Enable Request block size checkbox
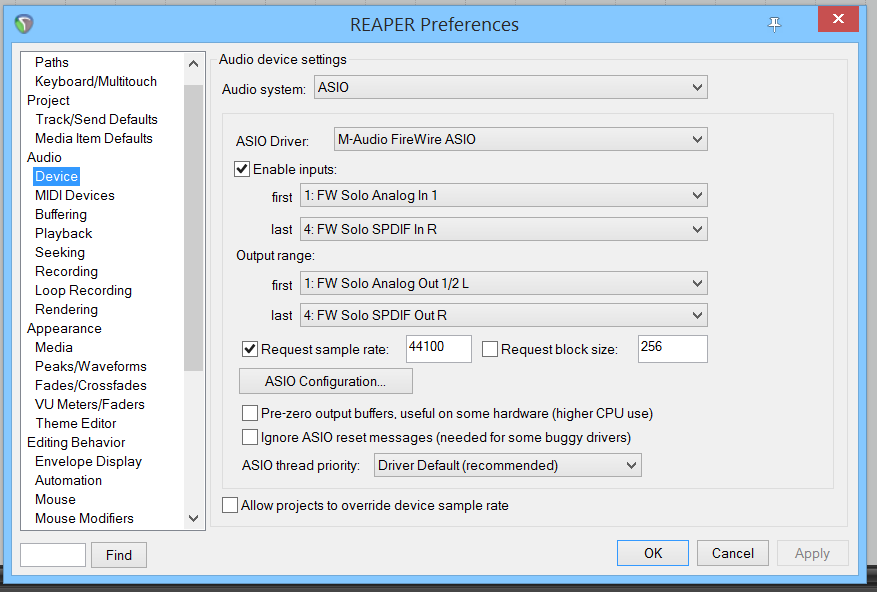Screen dimensions: 877x592 [x=489, y=349]
